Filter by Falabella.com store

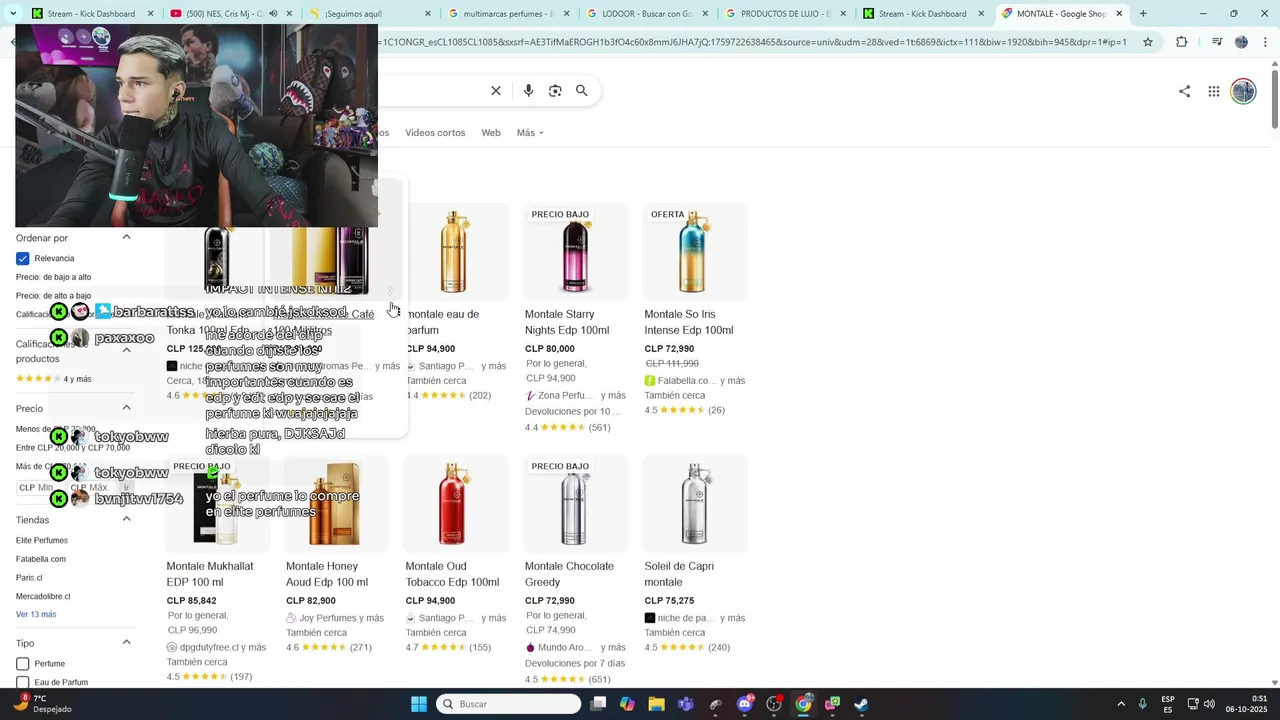pyautogui.click(x=41, y=559)
